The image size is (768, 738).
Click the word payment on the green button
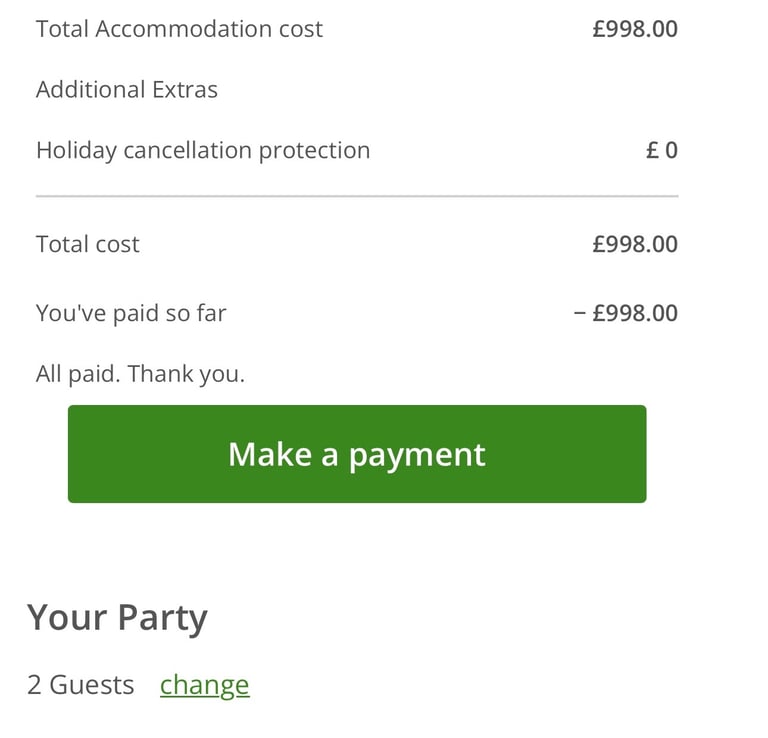click(417, 456)
